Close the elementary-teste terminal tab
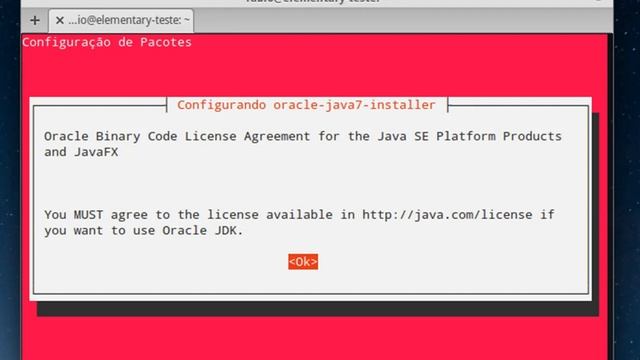 [x=60, y=20]
